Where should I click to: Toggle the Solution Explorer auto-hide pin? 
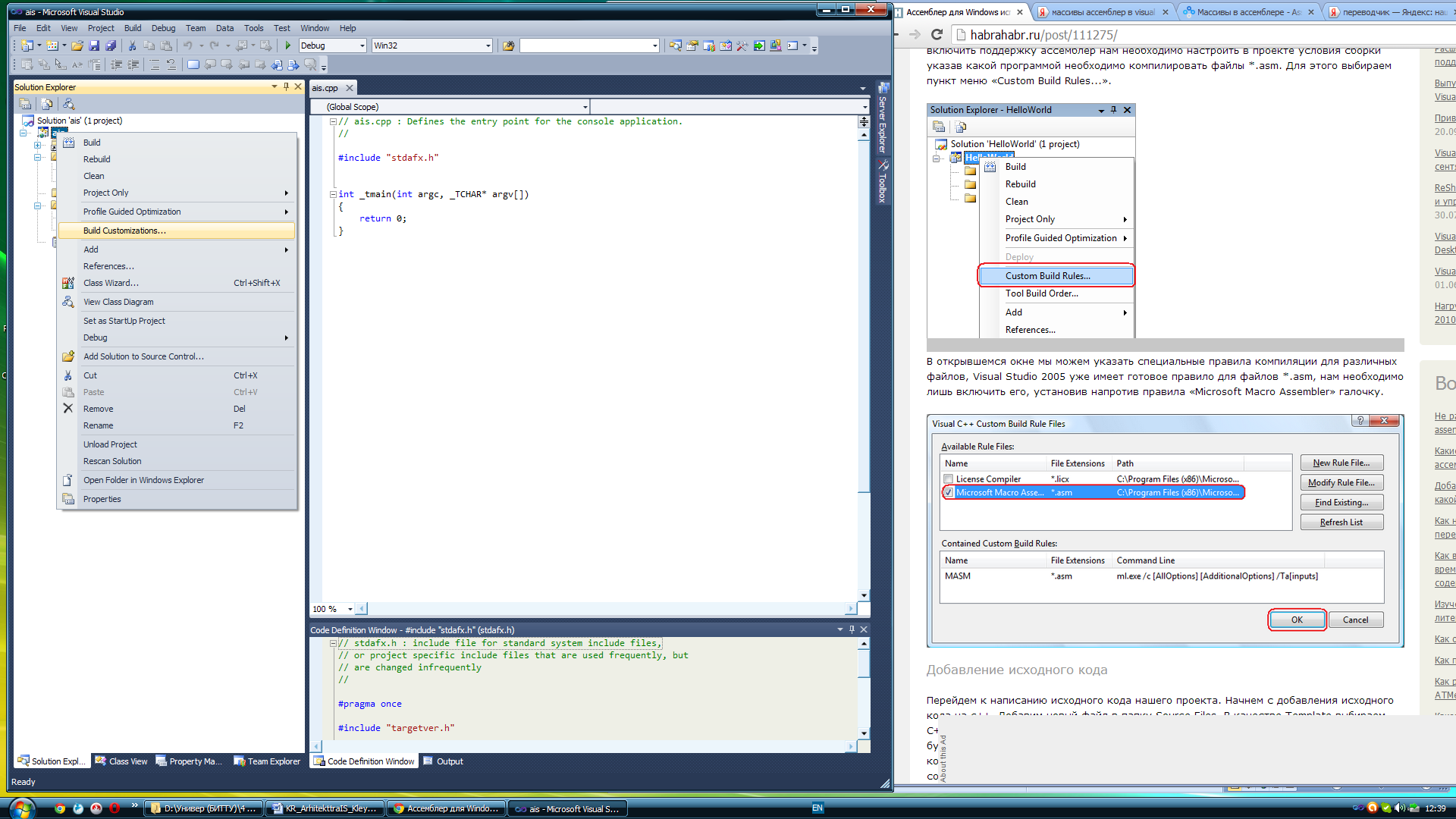tap(286, 86)
